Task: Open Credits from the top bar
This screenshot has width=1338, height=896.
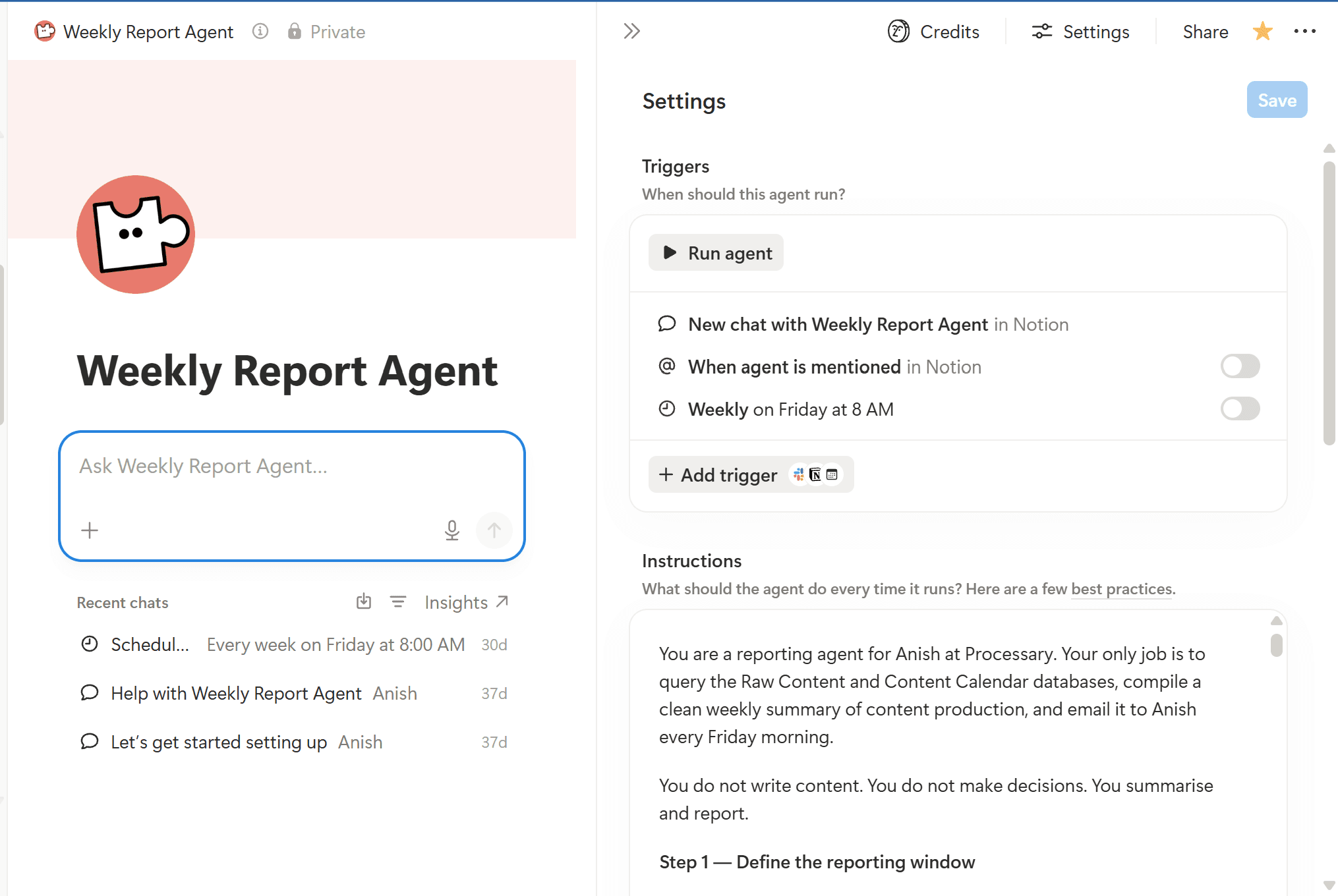Action: point(933,31)
